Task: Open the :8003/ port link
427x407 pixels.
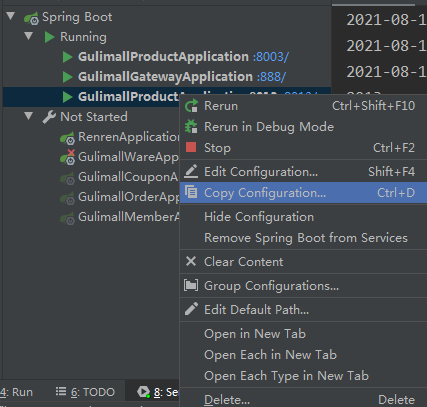Action: pos(271,57)
